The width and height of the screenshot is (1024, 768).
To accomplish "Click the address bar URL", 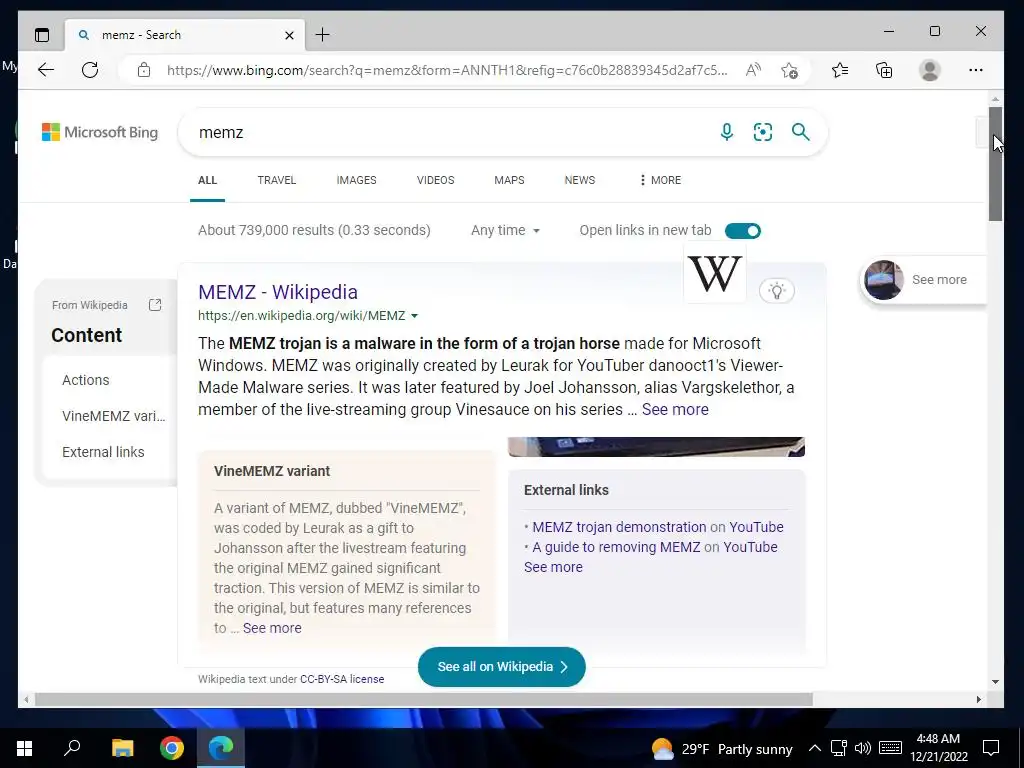I will [447, 71].
